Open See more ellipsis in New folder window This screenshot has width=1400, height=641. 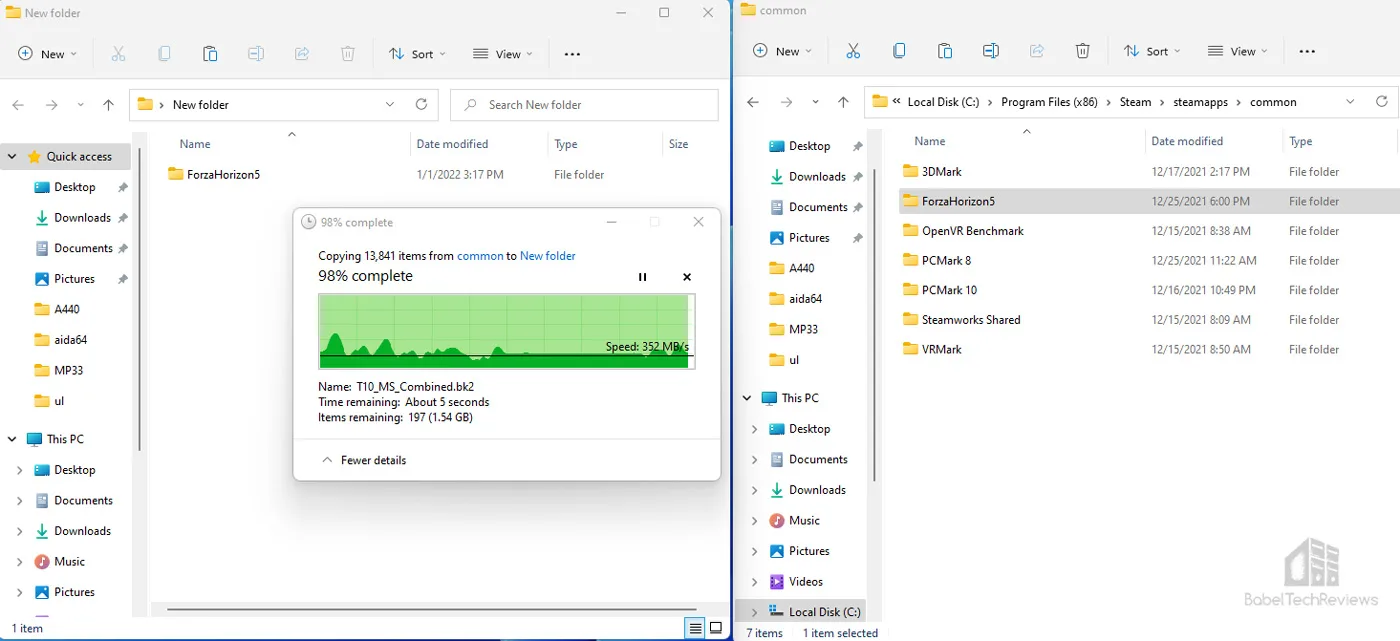(572, 54)
